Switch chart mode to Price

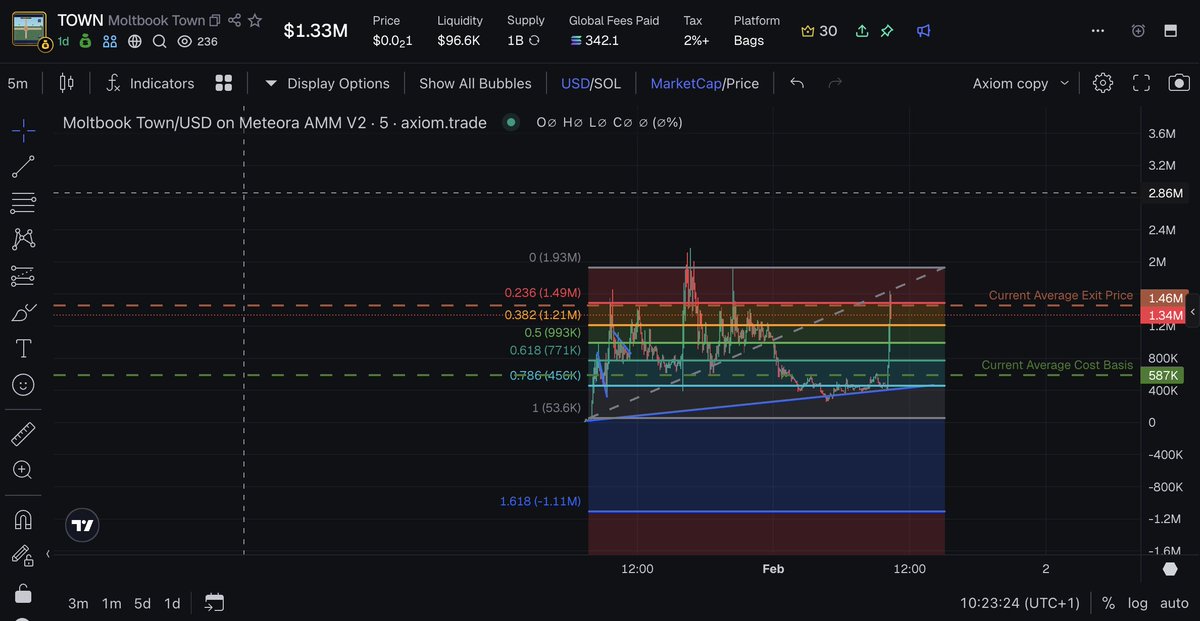pyautogui.click(x=743, y=83)
